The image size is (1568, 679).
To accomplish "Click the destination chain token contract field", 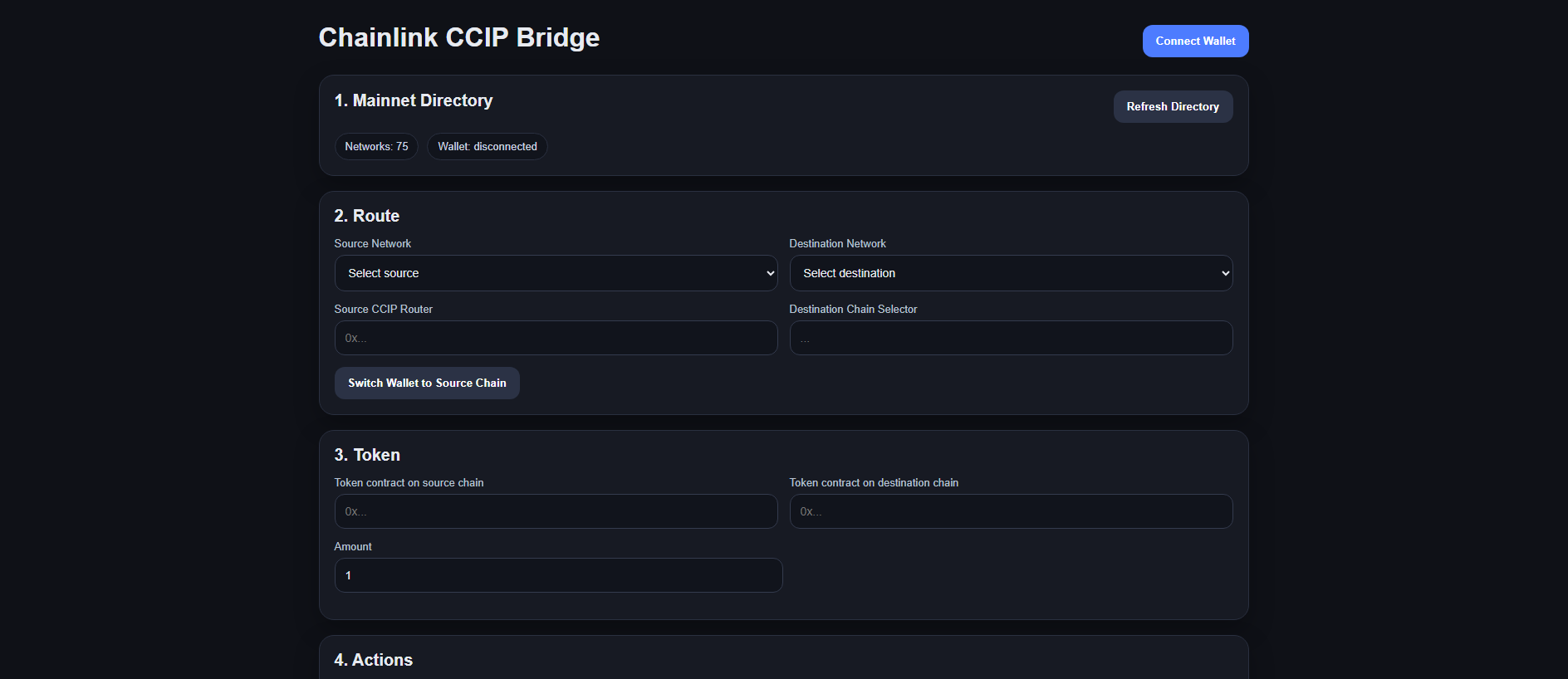I will click(x=1011, y=511).
